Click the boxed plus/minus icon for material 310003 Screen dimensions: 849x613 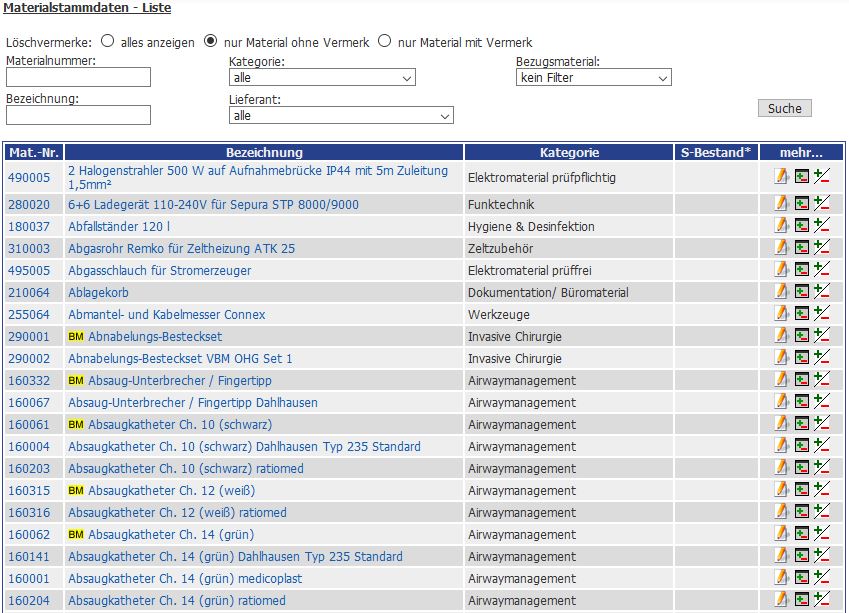(802, 248)
